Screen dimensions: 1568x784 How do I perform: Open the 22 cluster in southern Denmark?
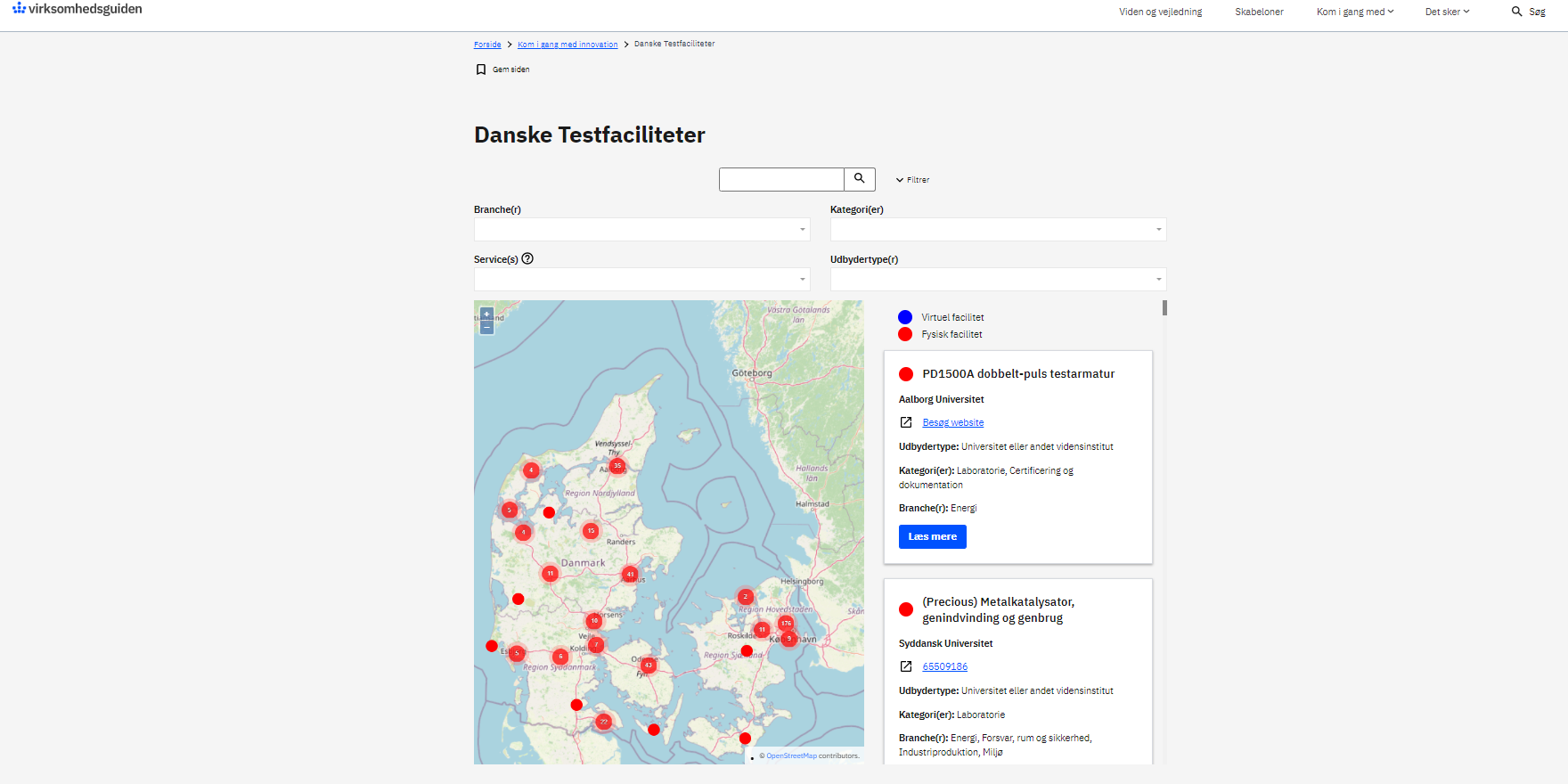(604, 722)
